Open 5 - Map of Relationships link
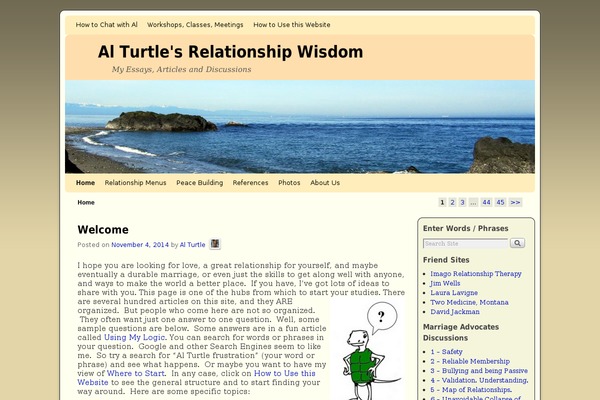600x400 pixels. 471,390
